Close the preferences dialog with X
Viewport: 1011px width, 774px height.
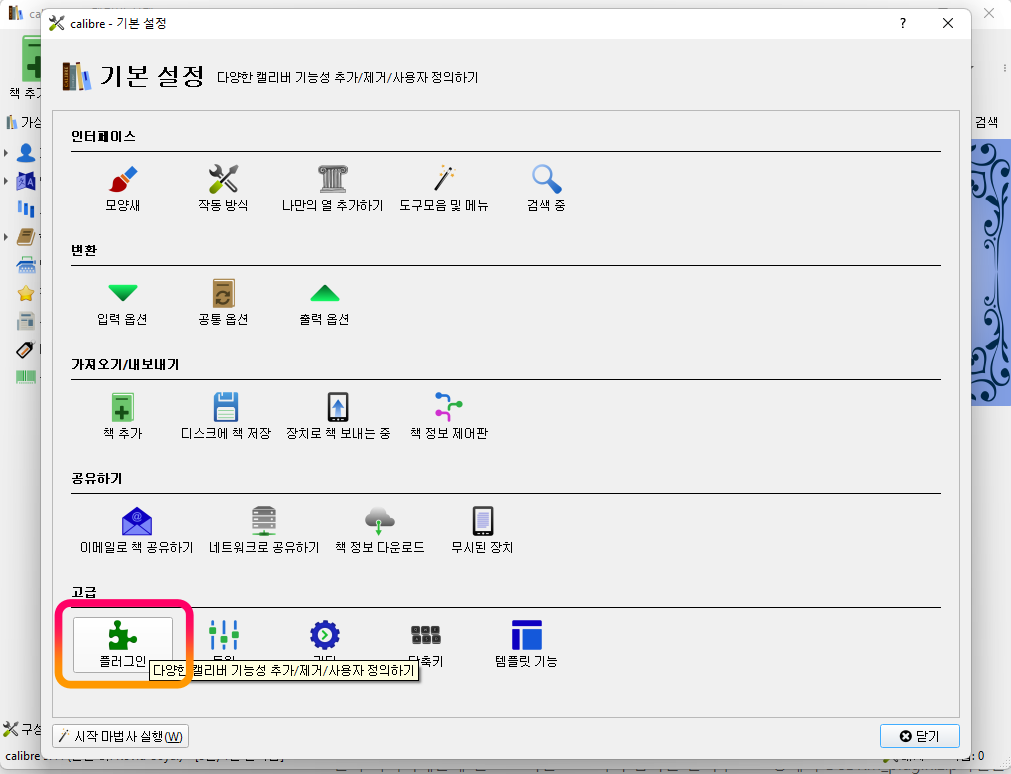point(948,23)
